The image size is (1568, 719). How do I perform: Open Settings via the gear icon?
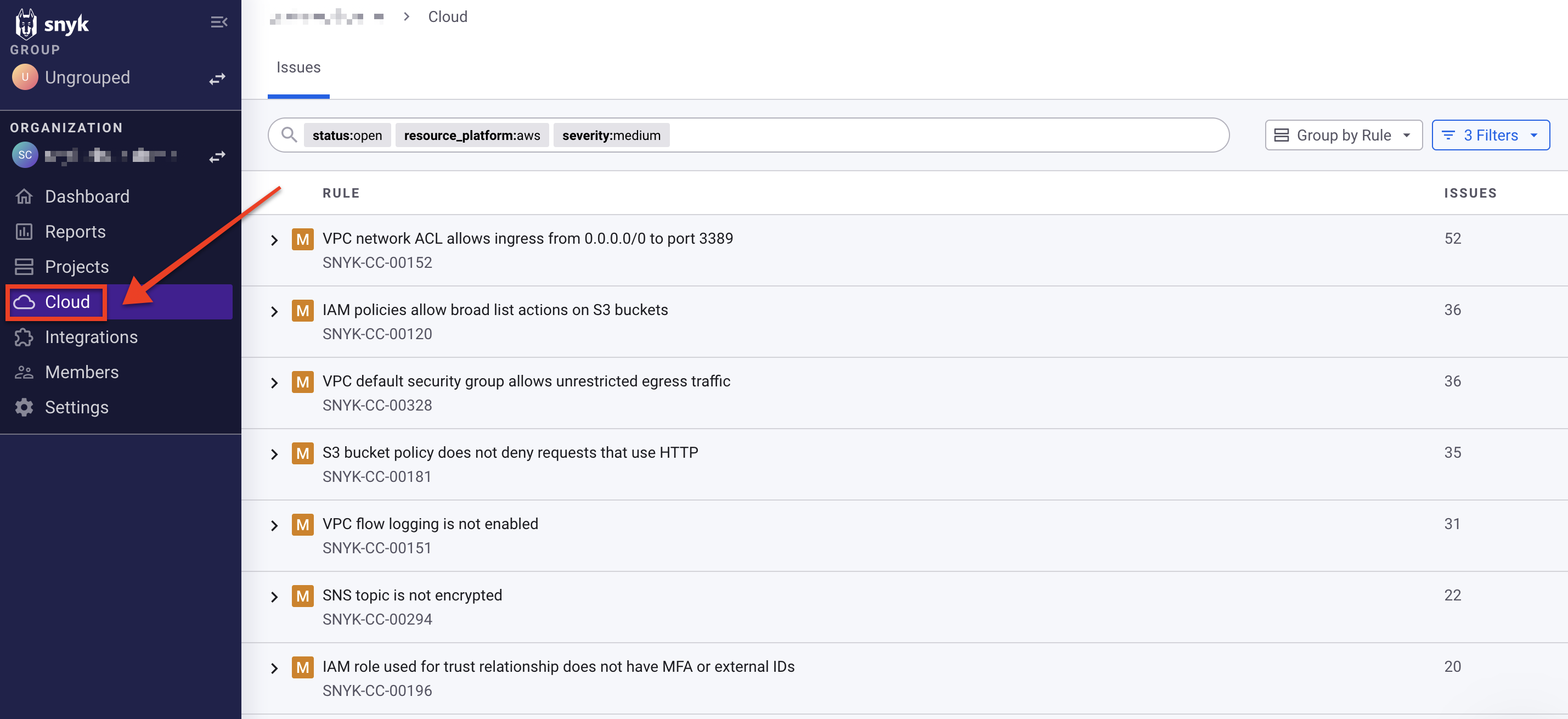(x=24, y=407)
